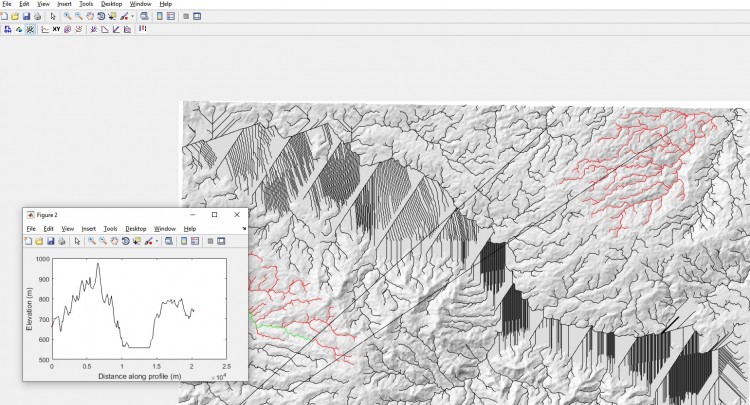The image size is (750, 405).
Task: Open Desktop menu of main window
Action: (111, 4)
